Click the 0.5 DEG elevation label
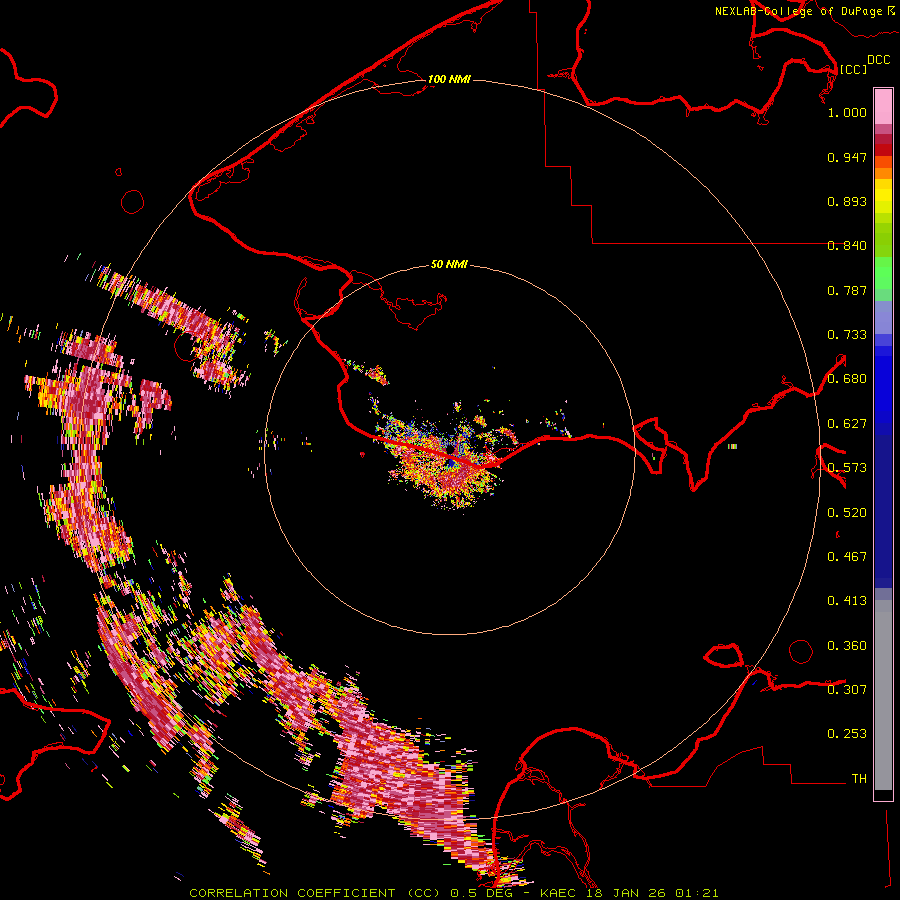 pos(481,893)
